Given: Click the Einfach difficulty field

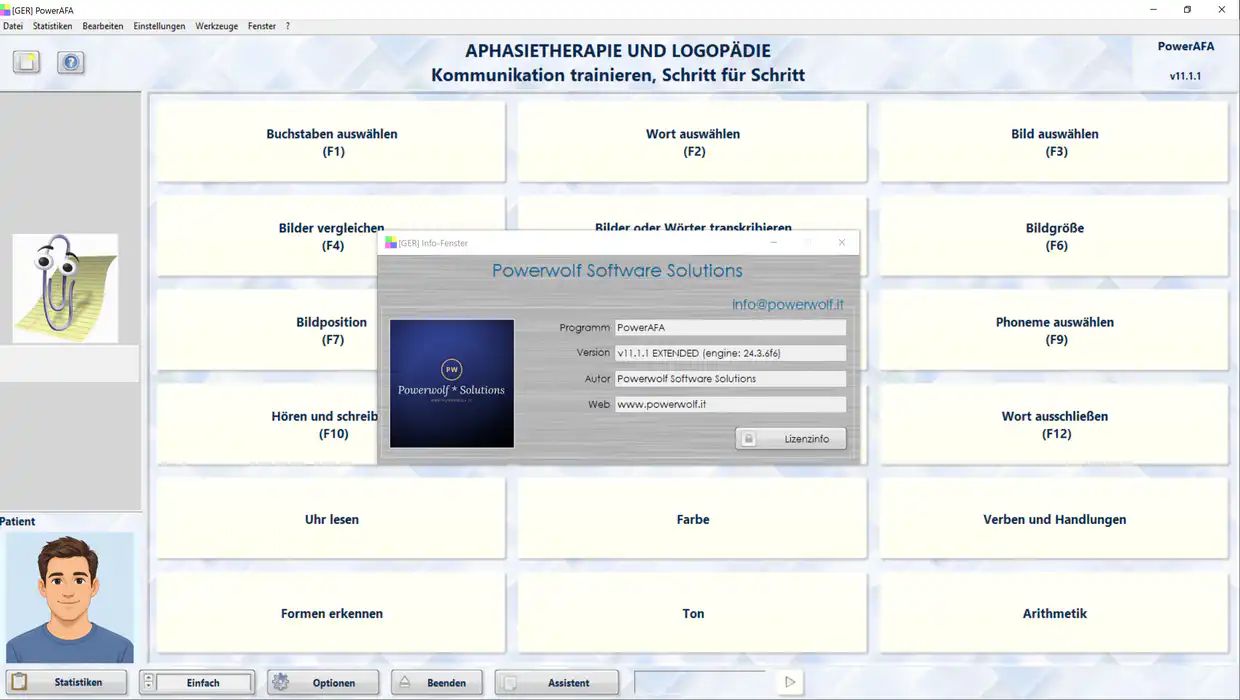Looking at the screenshot, I should click(203, 682).
